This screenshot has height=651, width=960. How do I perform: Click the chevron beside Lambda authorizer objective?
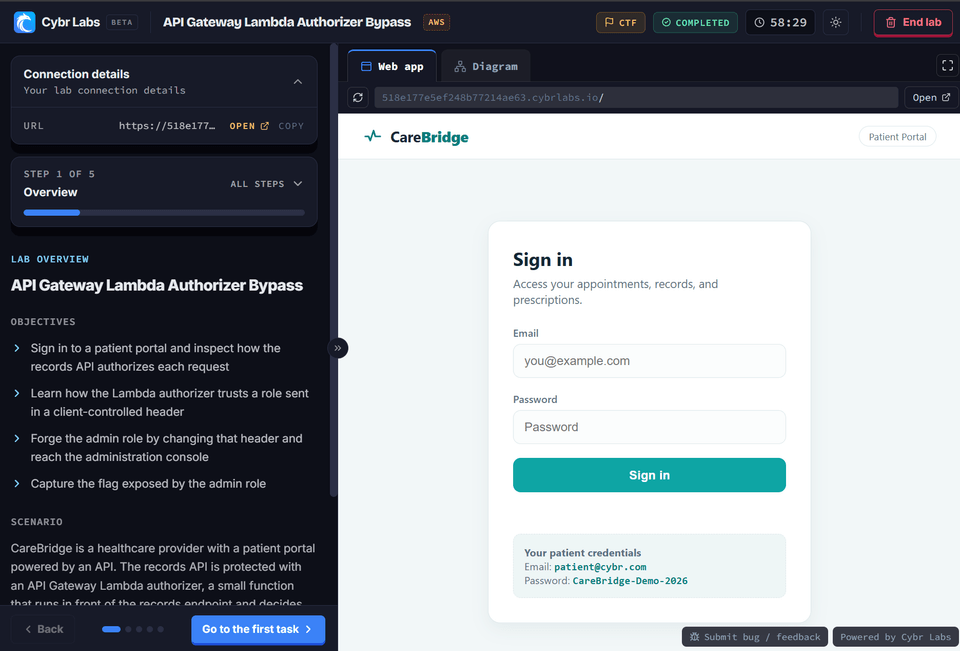17,393
